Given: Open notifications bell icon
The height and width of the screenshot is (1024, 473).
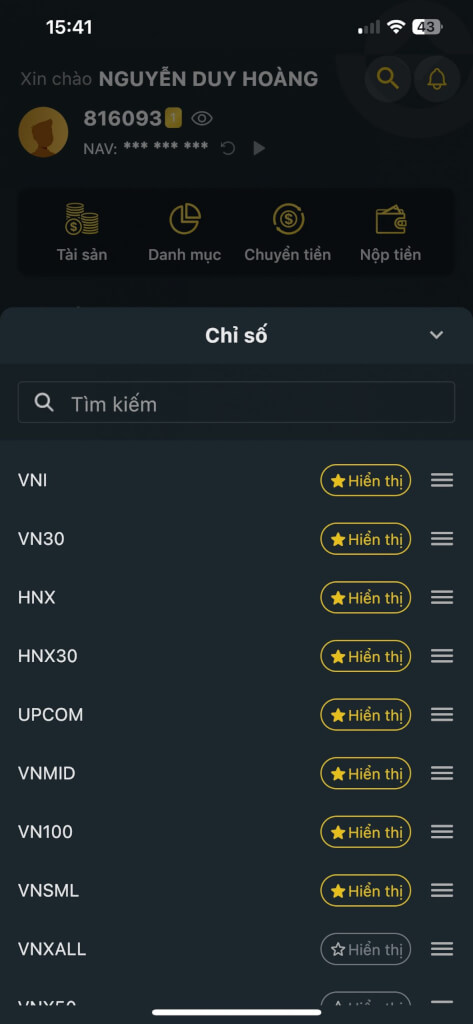Looking at the screenshot, I should [x=436, y=79].
